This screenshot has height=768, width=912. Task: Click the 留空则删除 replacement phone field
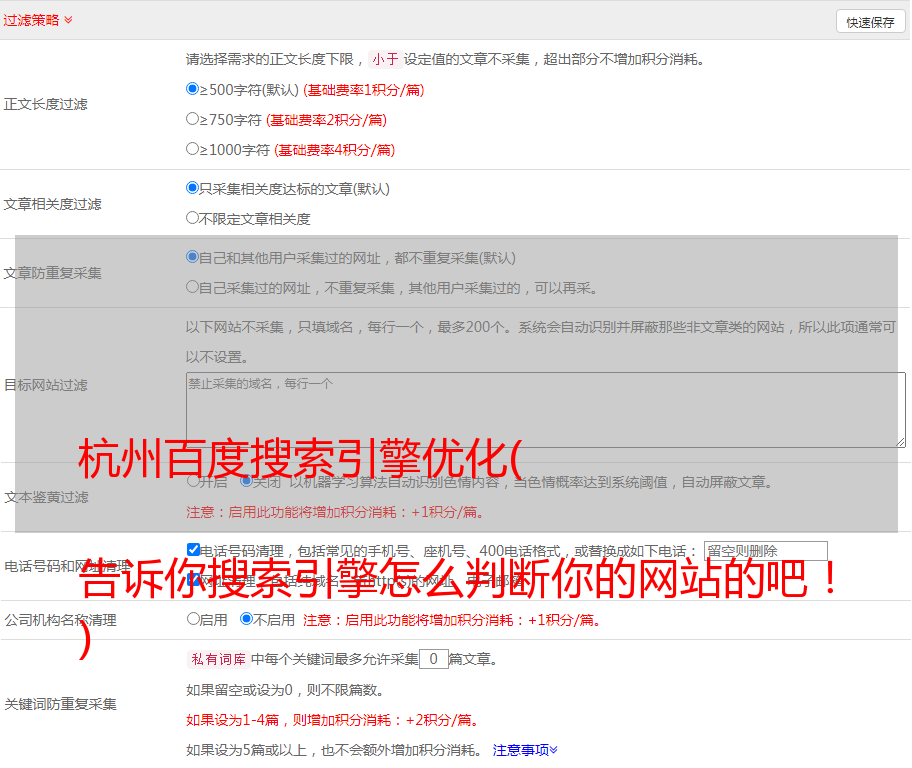coord(765,550)
